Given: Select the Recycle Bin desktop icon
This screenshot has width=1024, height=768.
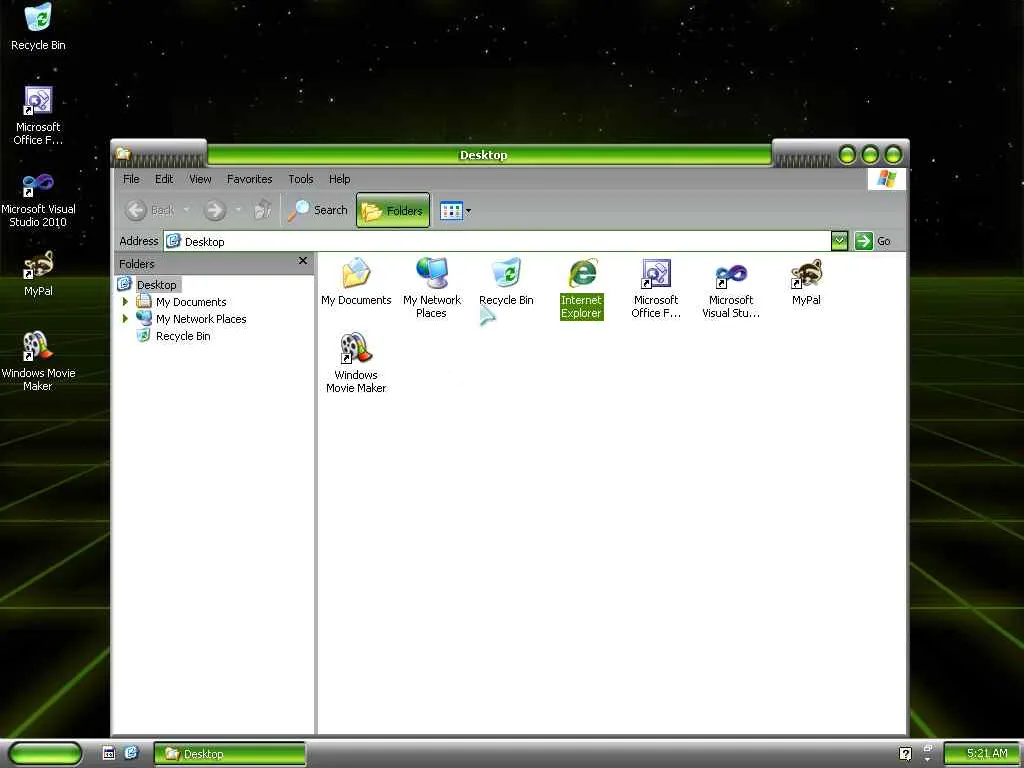Looking at the screenshot, I should 38,27.
